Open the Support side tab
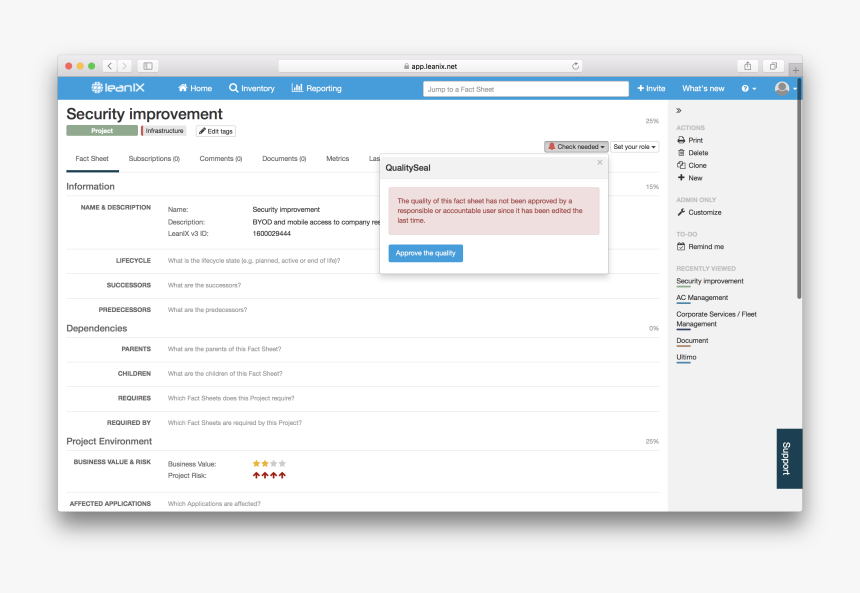This screenshot has height=593, width=860. [789, 459]
